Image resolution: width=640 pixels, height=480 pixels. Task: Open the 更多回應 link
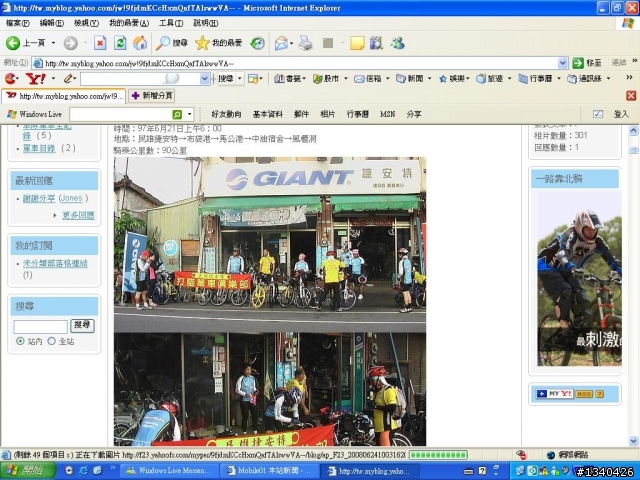point(78,215)
